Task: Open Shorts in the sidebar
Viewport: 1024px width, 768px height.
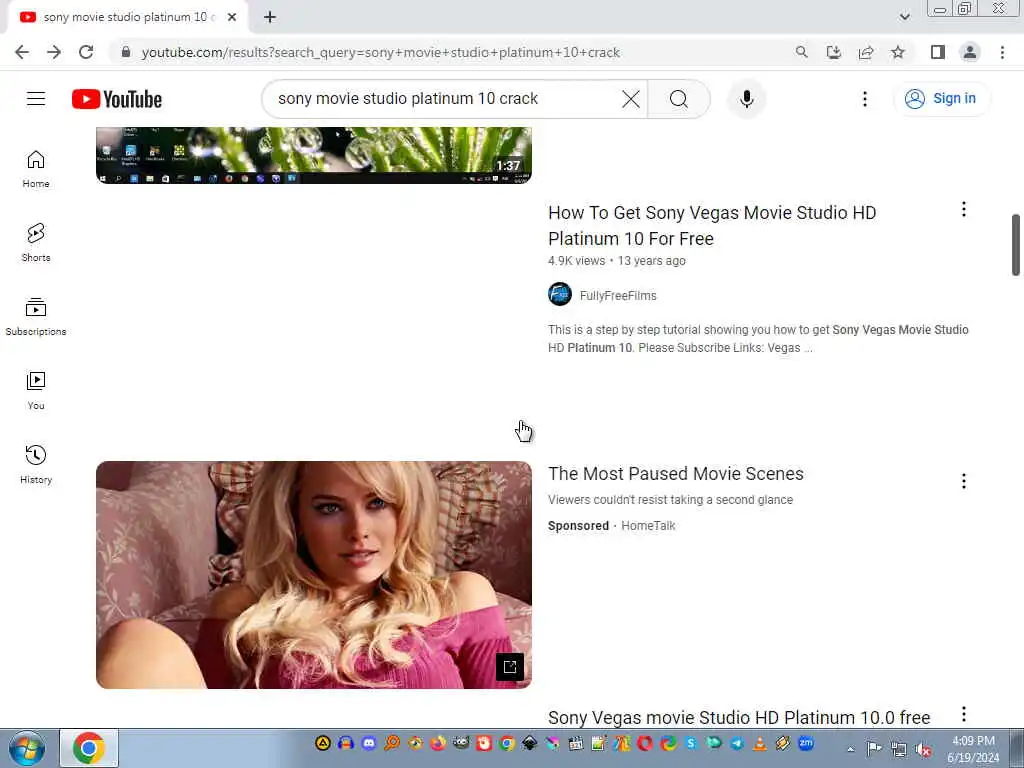Action: click(36, 243)
